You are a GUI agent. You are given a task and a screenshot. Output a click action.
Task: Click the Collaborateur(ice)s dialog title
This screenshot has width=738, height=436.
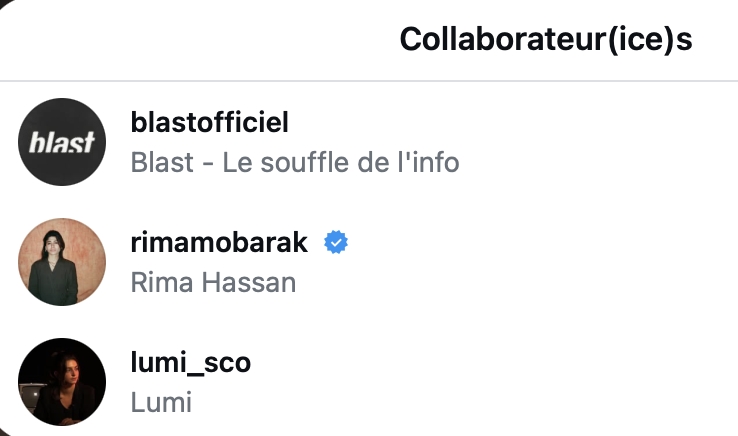(546, 40)
